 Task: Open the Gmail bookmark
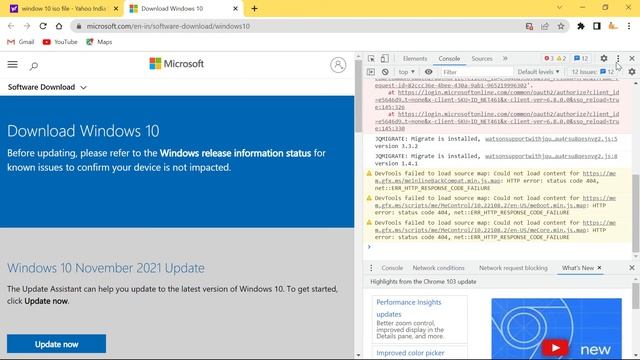[x=21, y=42]
